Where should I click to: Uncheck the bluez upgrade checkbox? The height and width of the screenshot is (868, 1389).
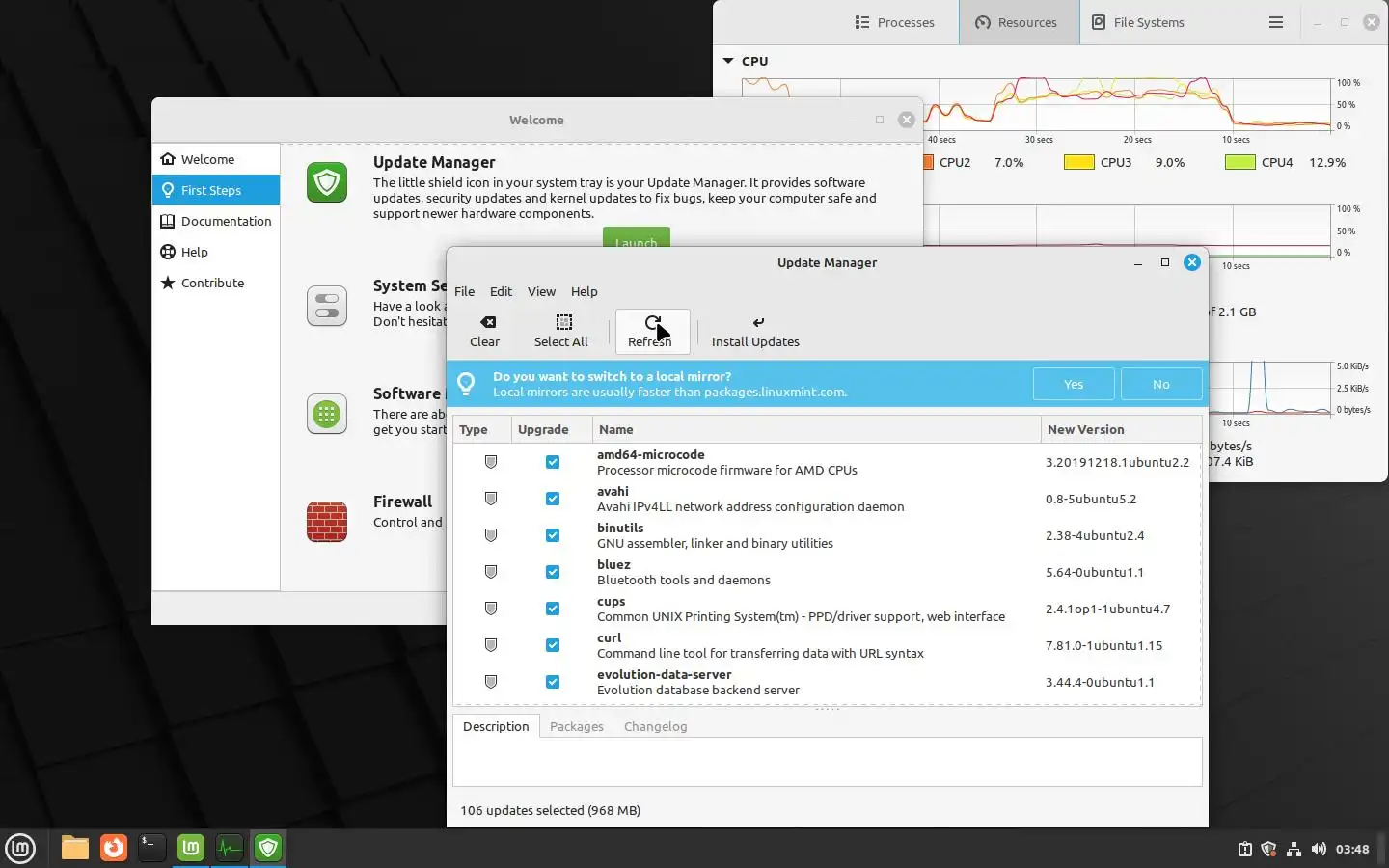(x=553, y=572)
